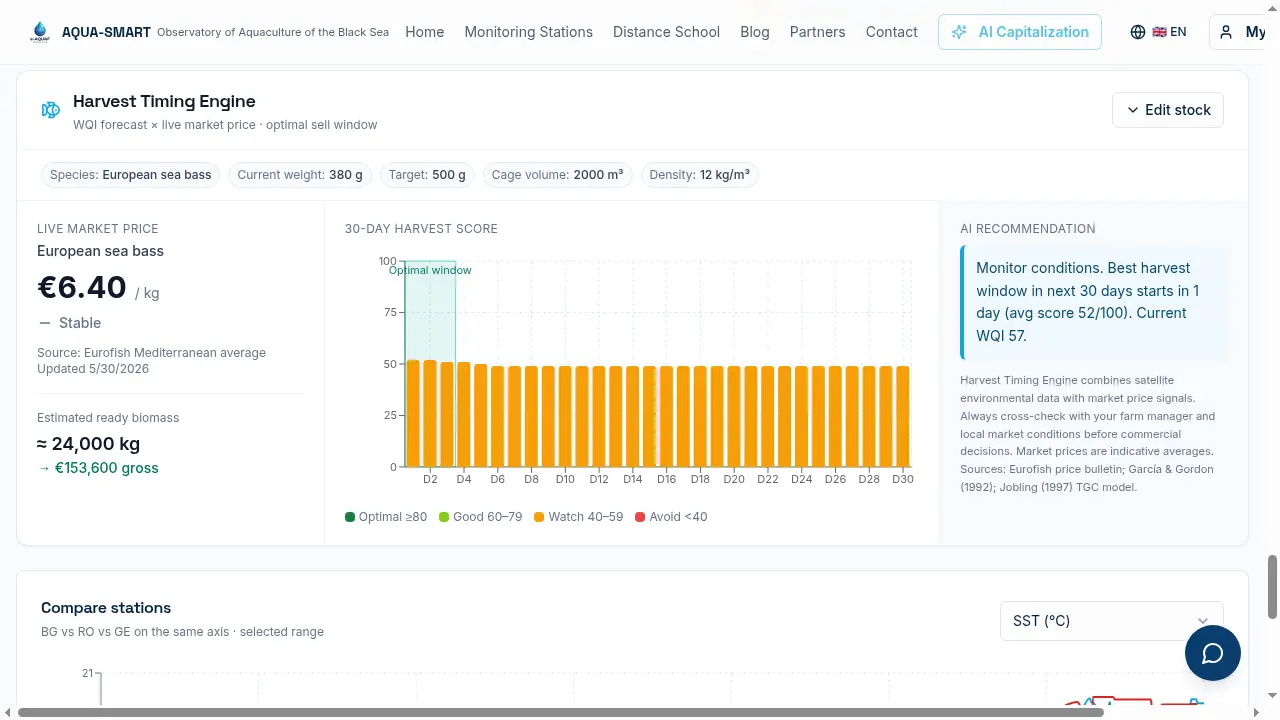Click the Cage volume: 2000 m³ chip

[x=557, y=175]
